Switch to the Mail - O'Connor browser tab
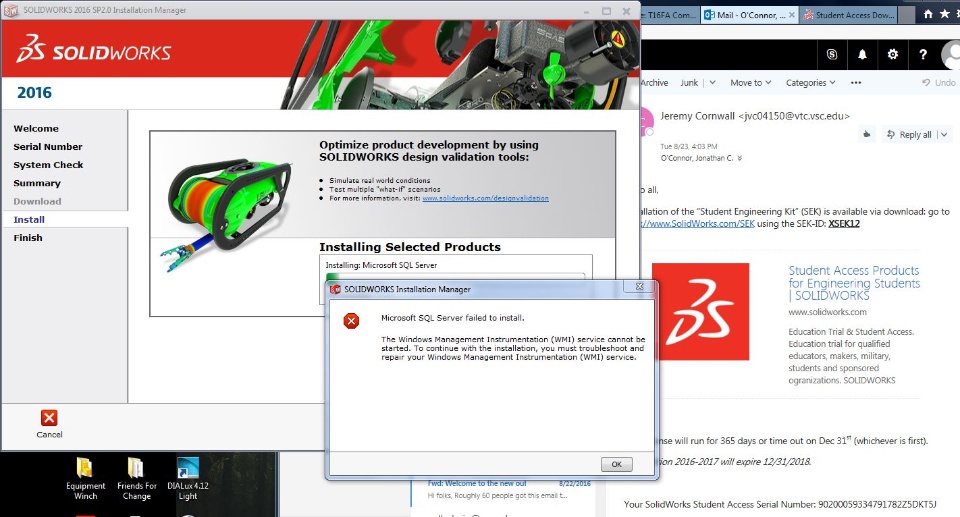 point(749,15)
